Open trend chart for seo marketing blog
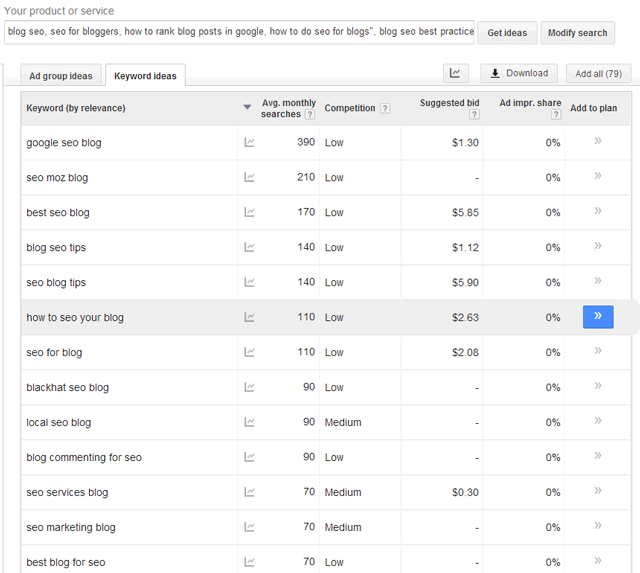Image resolution: width=640 pixels, height=573 pixels. pos(249,527)
